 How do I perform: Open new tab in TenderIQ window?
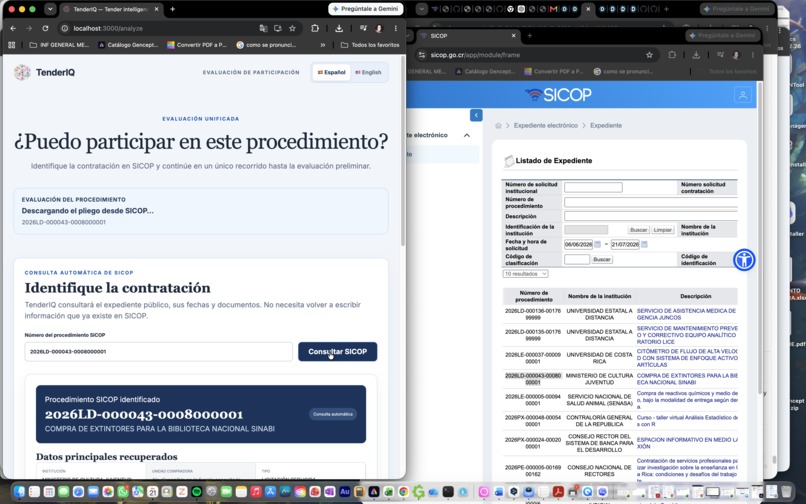pos(173,9)
